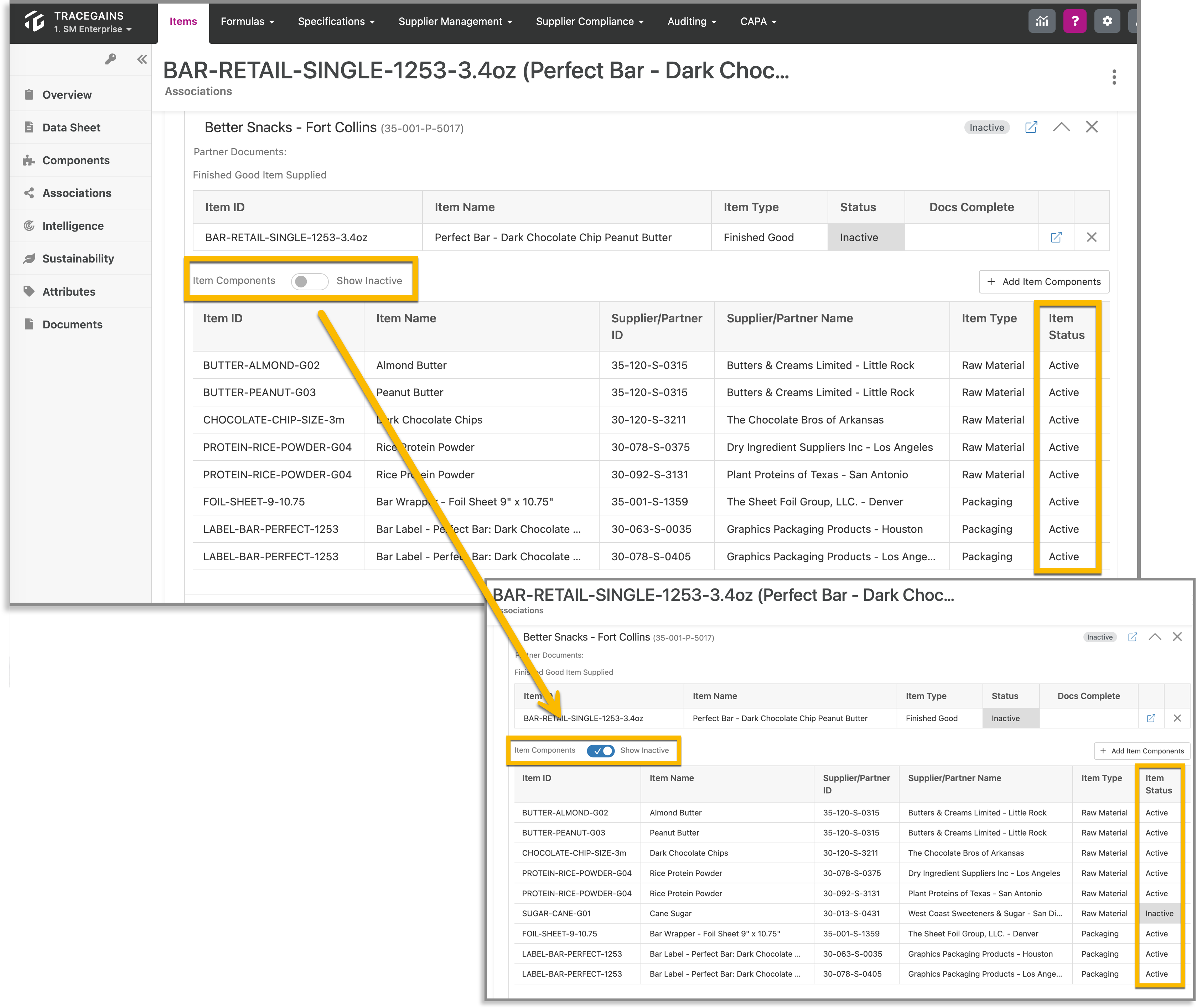Turn on the Show Inactive toggle in upper panel
Viewport: 1202px width, 1008px height.
click(309, 281)
